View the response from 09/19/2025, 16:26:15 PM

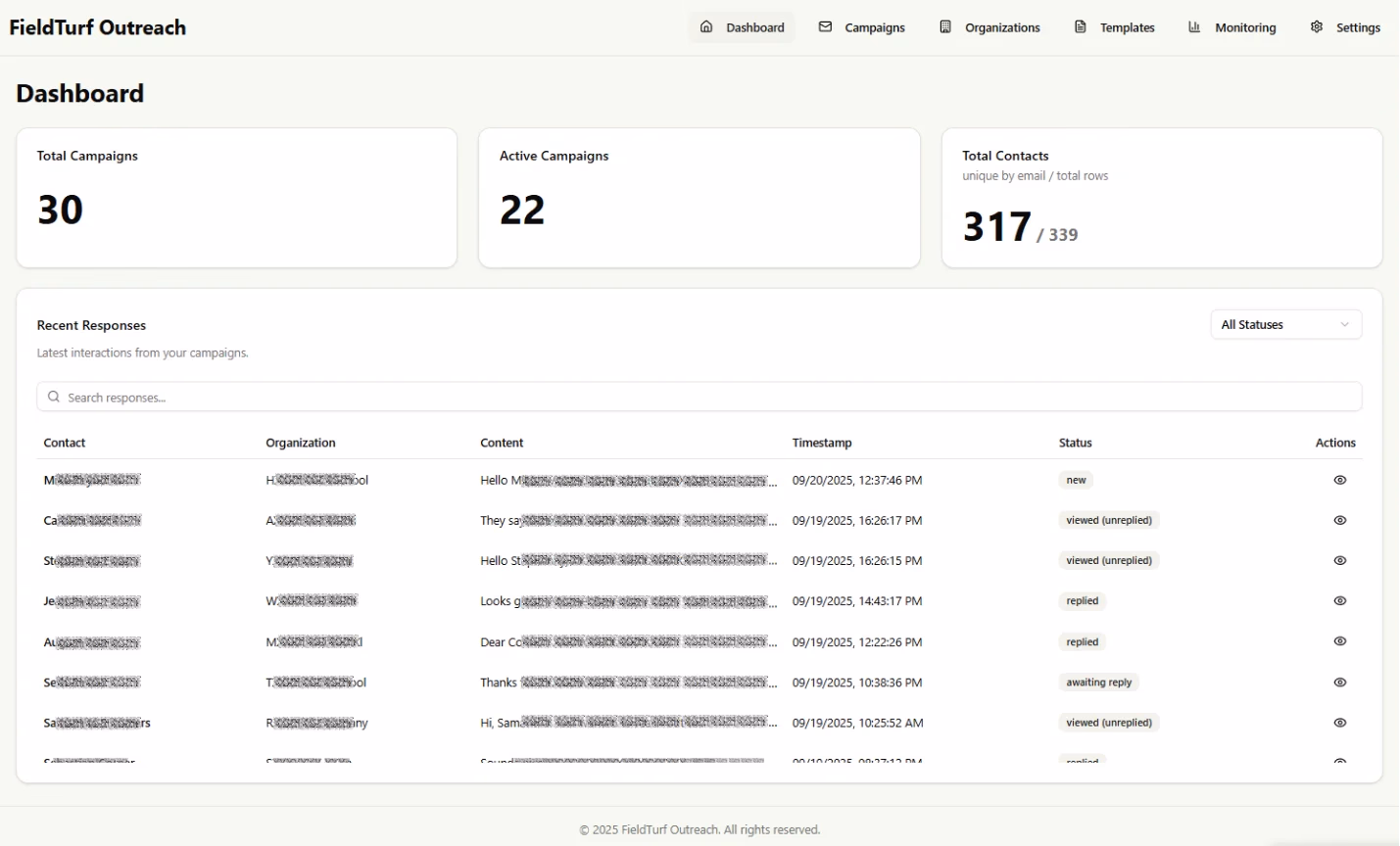pos(1340,560)
